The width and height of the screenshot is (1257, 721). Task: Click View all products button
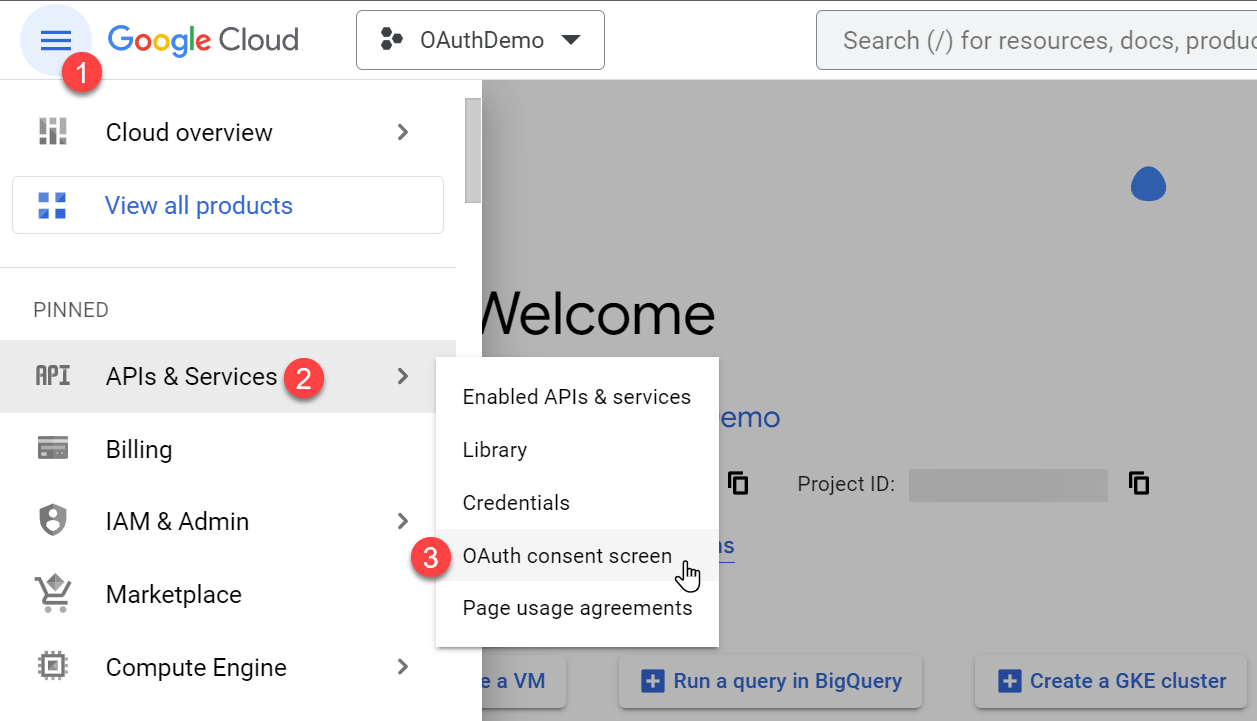tap(228, 205)
